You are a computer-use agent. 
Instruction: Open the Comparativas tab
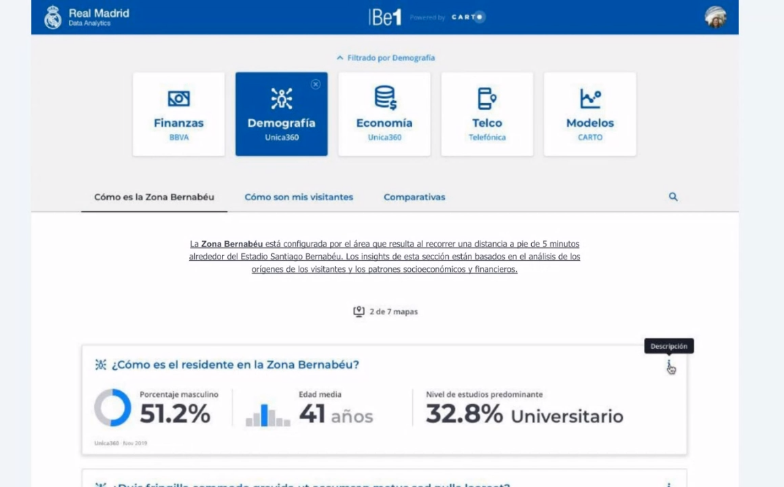click(x=414, y=197)
